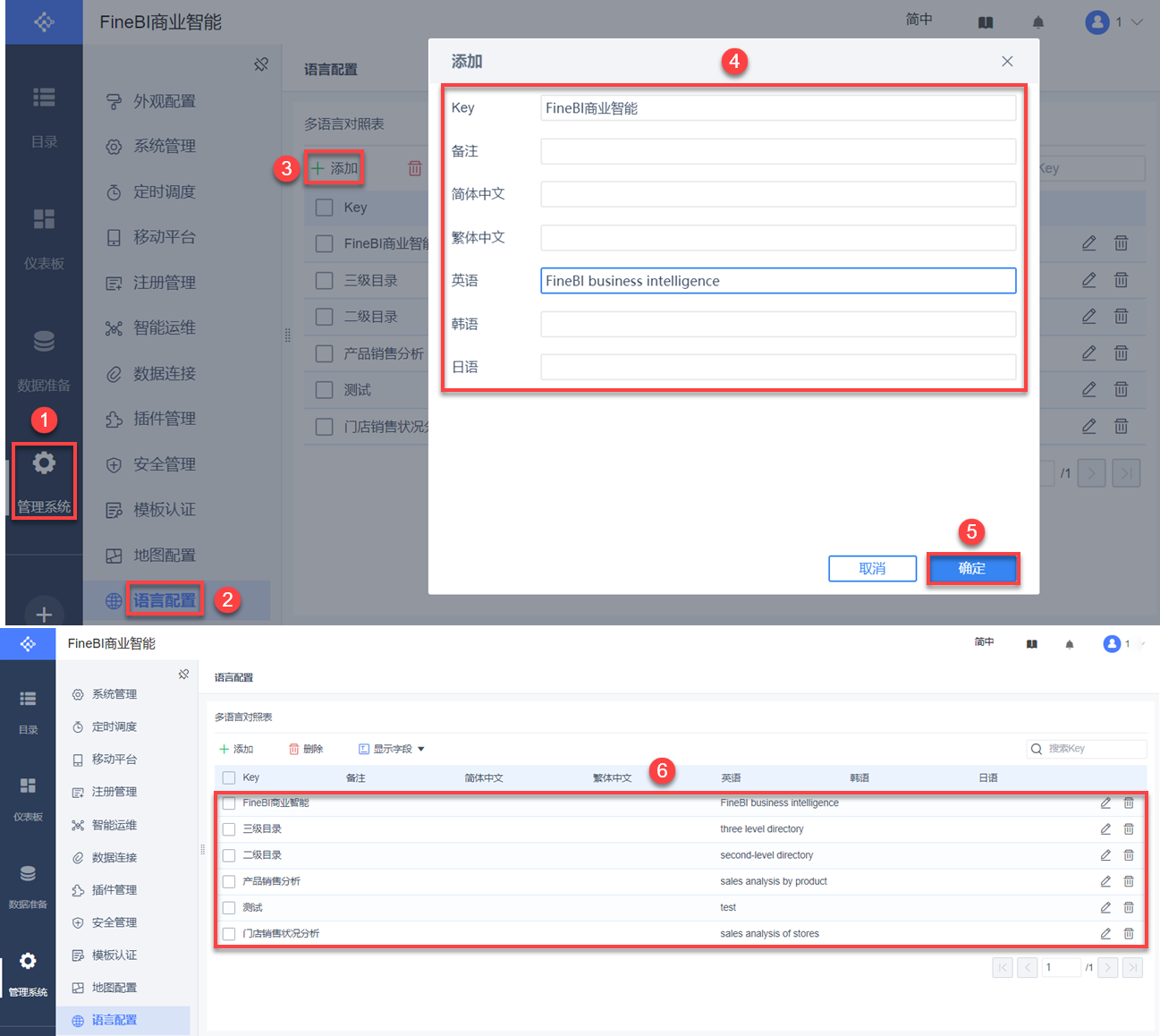Tick the 产品销售分析 checkbox in the upper screenshot
The height and width of the screenshot is (1036, 1160).
tap(325, 353)
